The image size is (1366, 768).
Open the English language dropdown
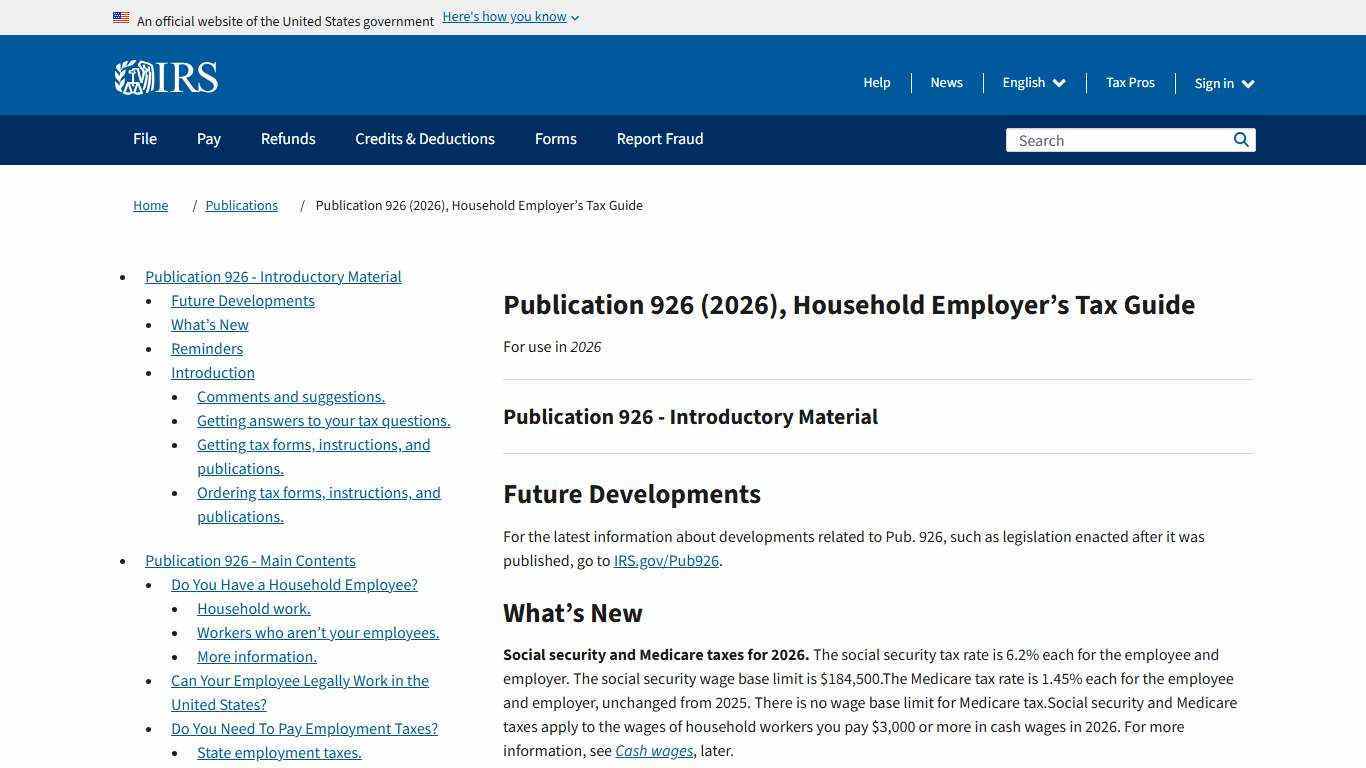point(1033,82)
